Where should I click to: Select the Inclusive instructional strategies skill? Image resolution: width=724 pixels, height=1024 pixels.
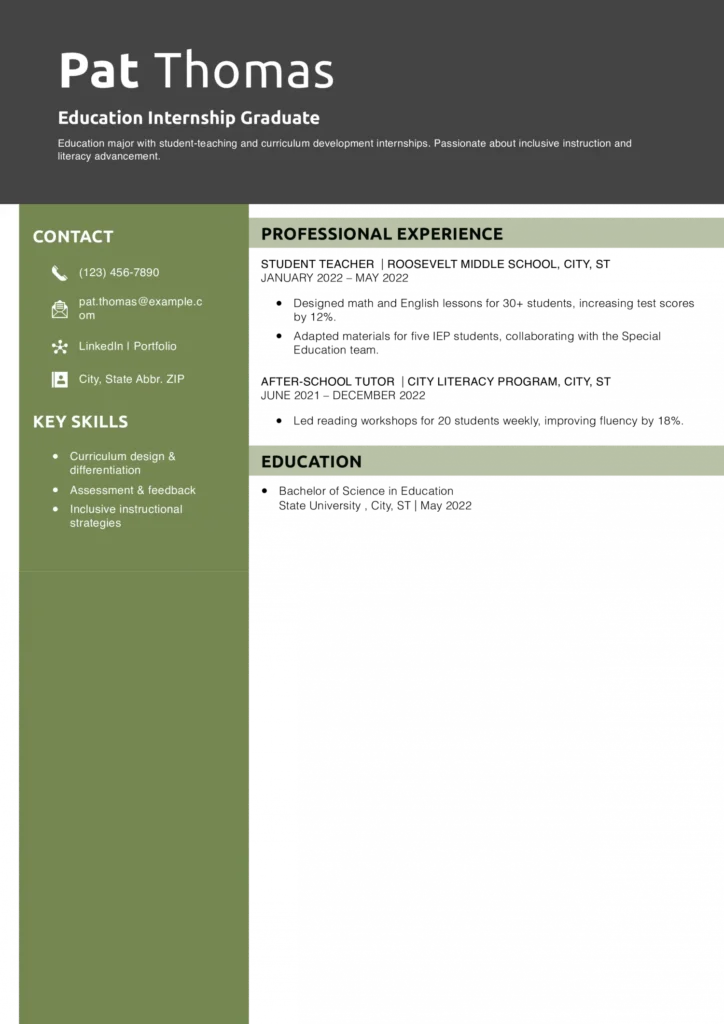(126, 516)
